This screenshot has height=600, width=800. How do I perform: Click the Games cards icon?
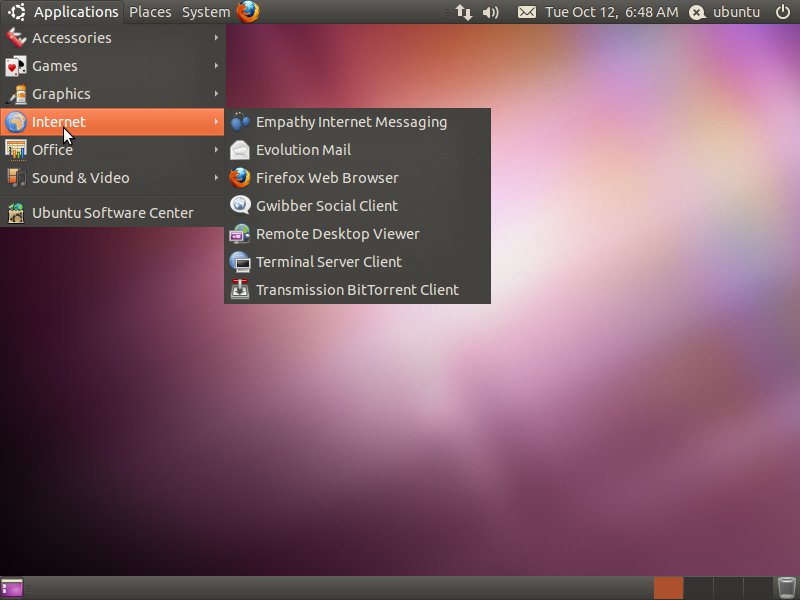16,66
